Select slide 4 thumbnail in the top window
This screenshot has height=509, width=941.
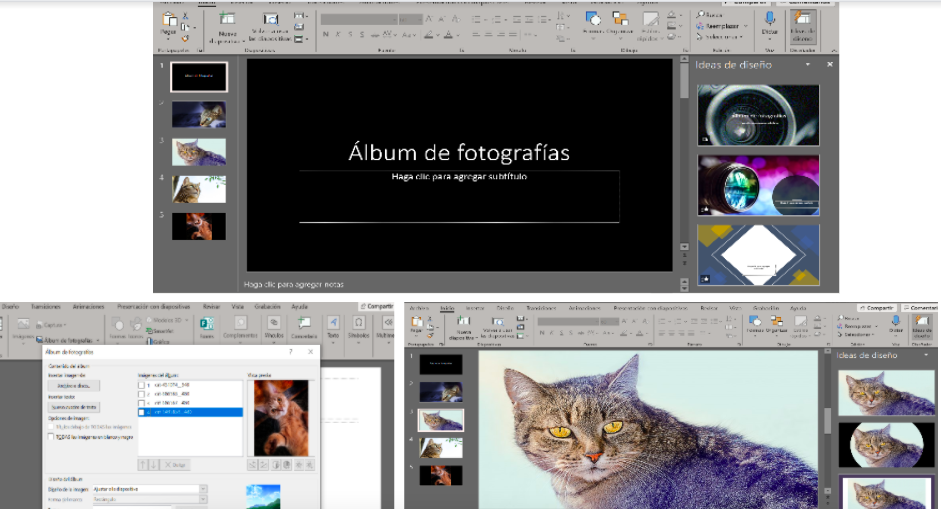[x=199, y=189]
